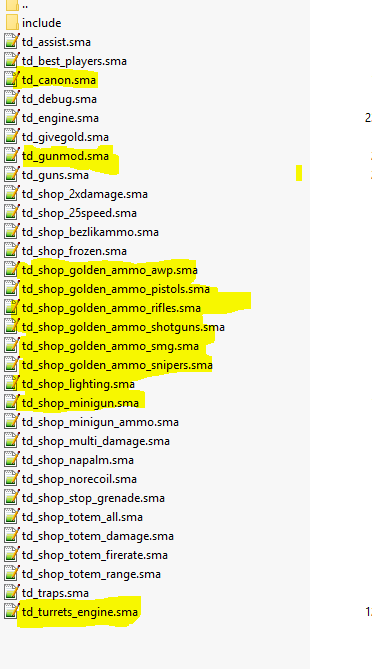The height and width of the screenshot is (669, 372).
Task: Select td_shop_totem_firerate.sma entry
Action: pos(95,555)
